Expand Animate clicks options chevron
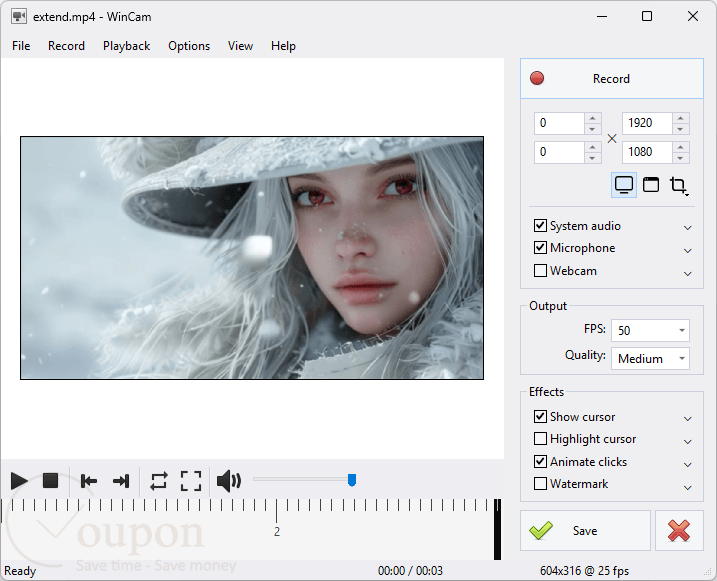 687,464
